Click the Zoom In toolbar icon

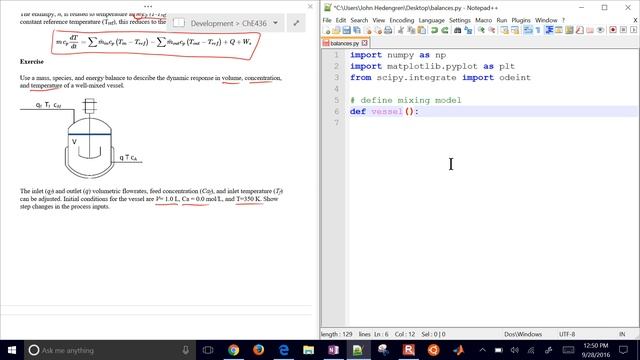(481, 30)
